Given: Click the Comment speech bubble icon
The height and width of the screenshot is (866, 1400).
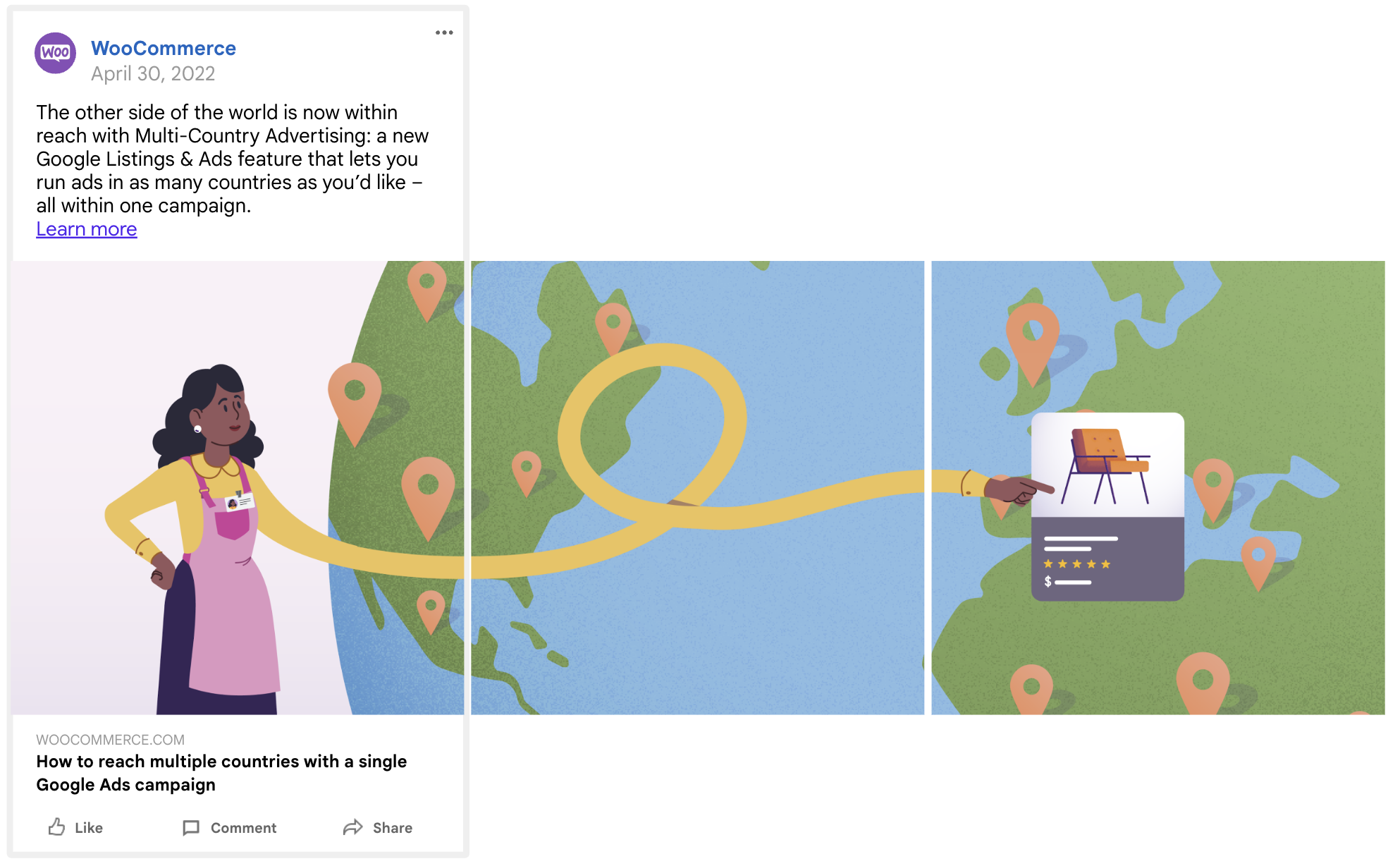Looking at the screenshot, I should pos(191,827).
